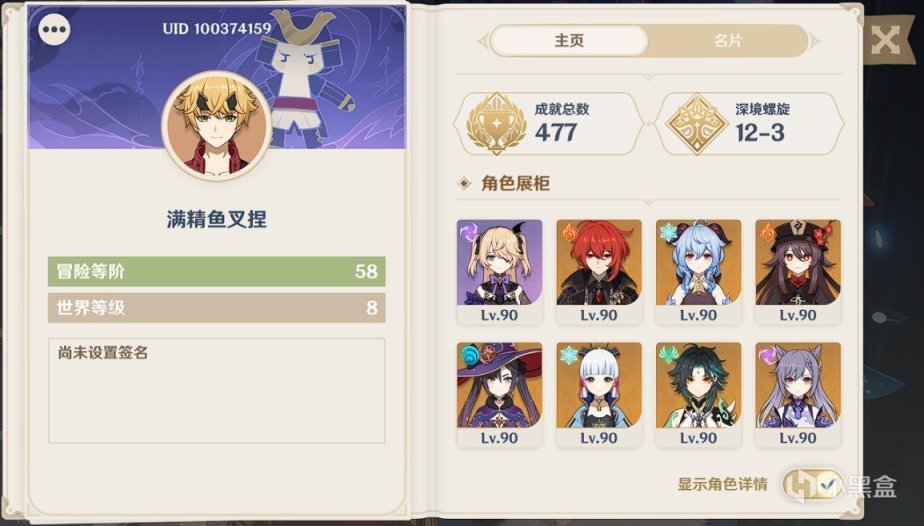
Task: Select the white-haired Cryo character card
Action: (x=599, y=395)
